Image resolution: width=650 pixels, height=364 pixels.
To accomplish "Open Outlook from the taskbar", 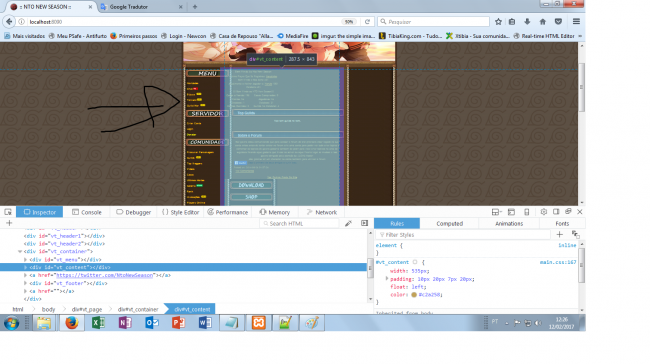I will pyautogui.click(x=152, y=323).
